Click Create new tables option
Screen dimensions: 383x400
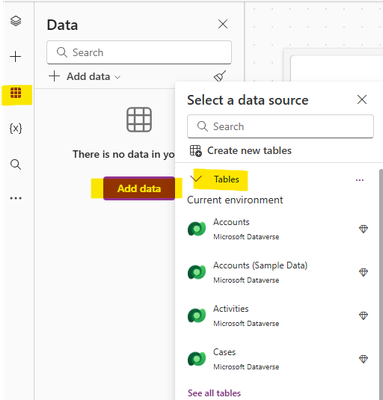[x=240, y=151]
